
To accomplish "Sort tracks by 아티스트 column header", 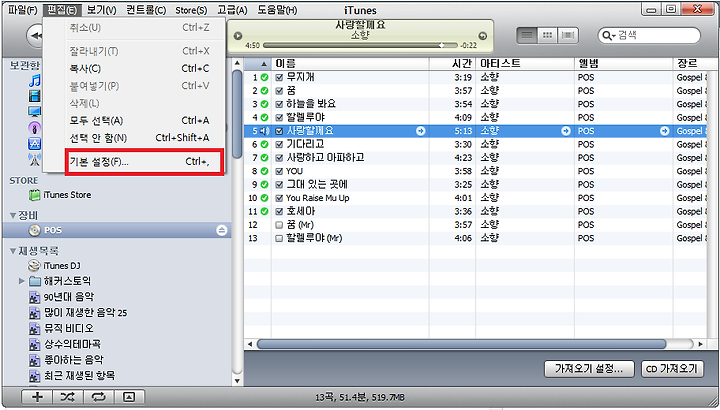I will click(x=525, y=64).
